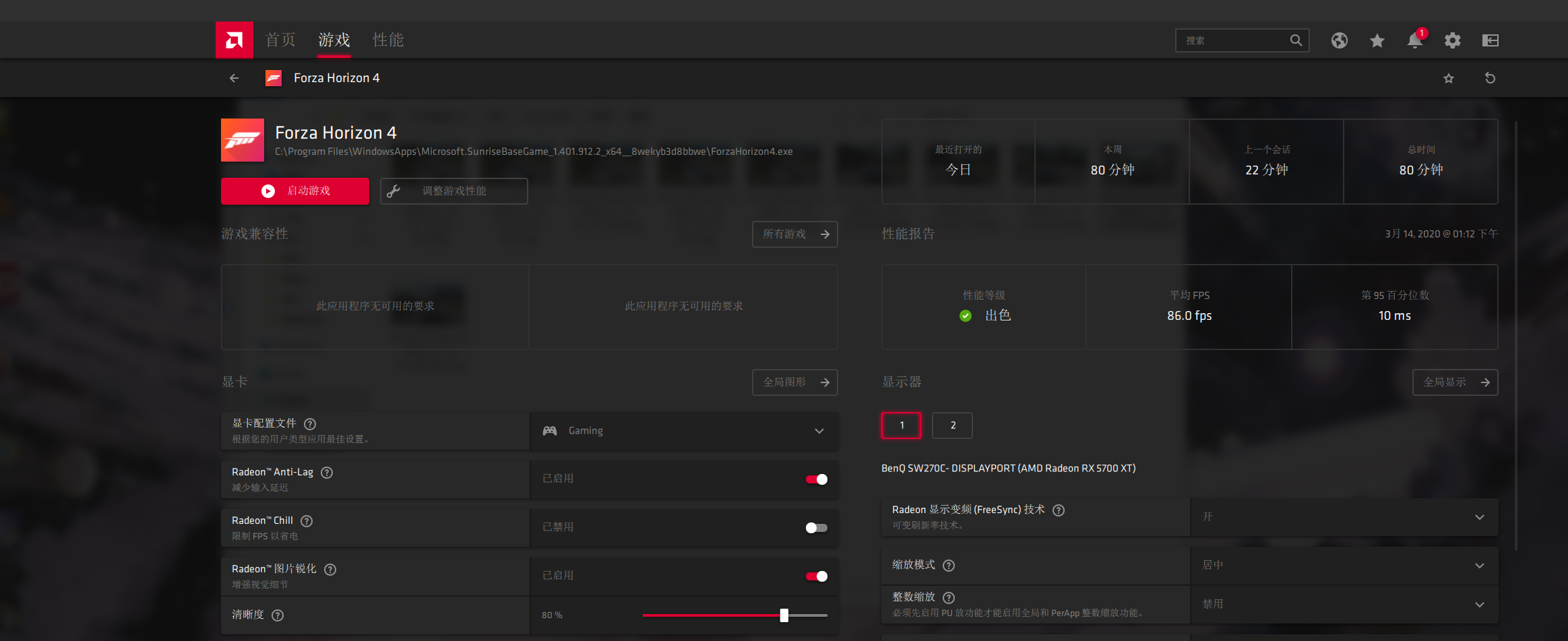Open favorites star icon in top bar
This screenshot has height=641, width=1568.
tap(1377, 41)
